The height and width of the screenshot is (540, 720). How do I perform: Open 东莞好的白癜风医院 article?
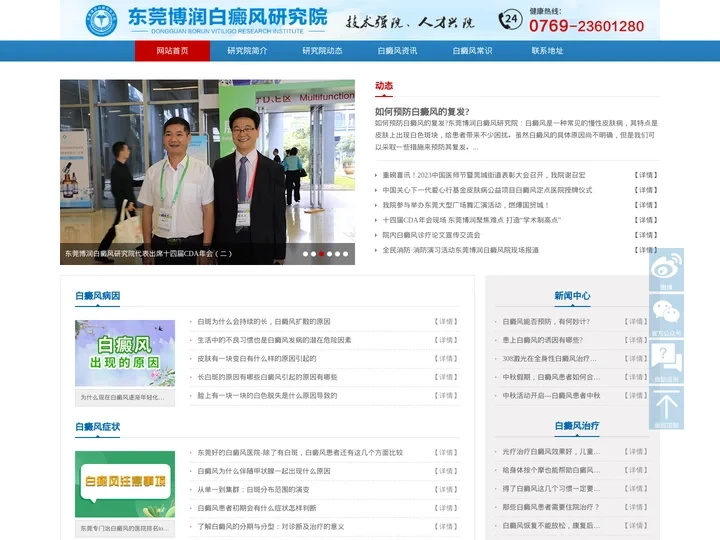point(300,452)
